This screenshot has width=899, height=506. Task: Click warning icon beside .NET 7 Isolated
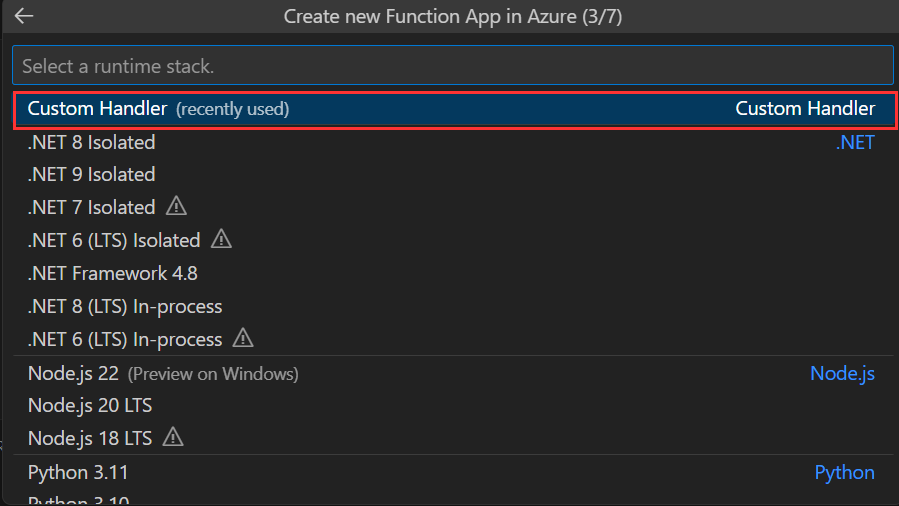[176, 206]
